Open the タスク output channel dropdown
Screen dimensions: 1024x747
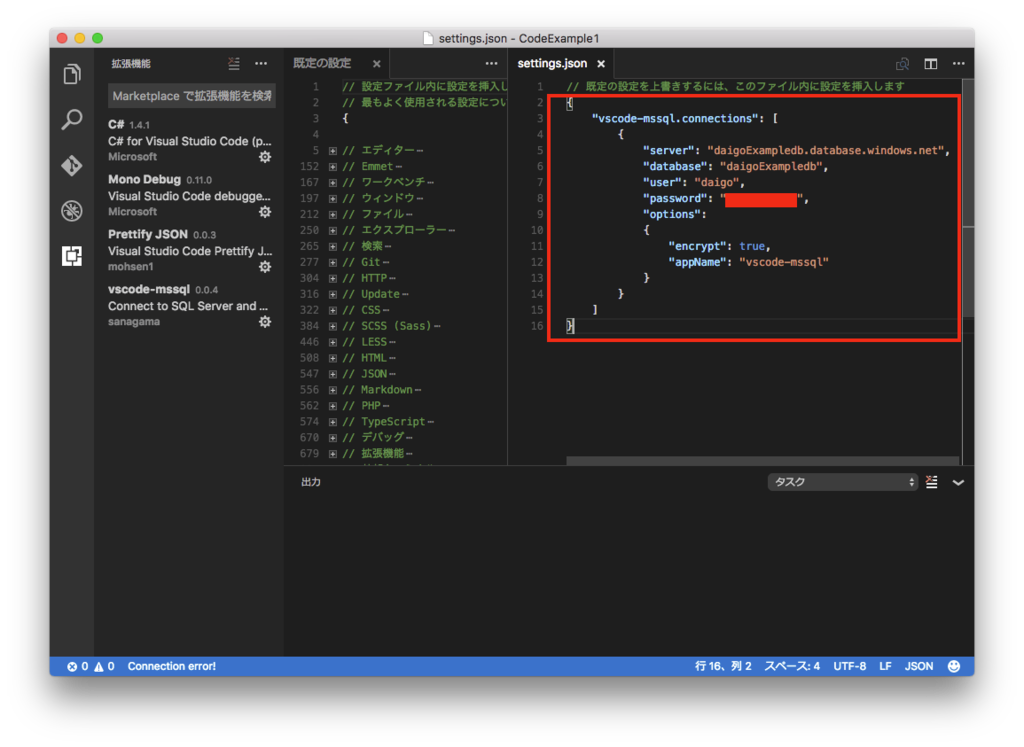843,482
